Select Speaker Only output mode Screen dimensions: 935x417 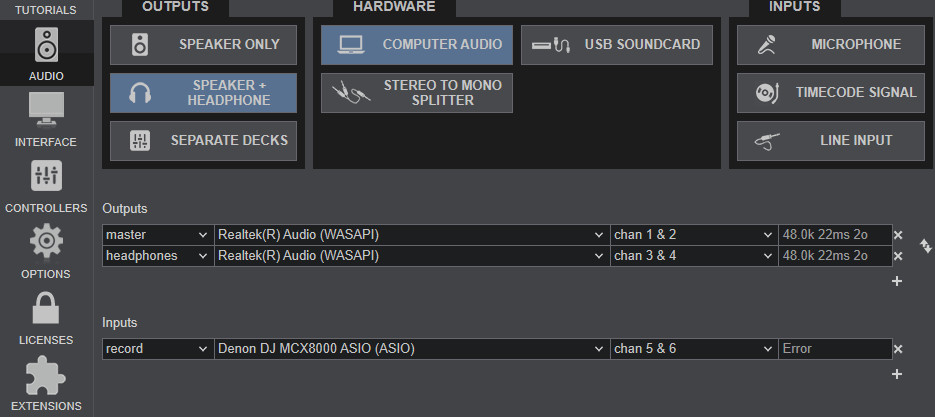(x=204, y=45)
